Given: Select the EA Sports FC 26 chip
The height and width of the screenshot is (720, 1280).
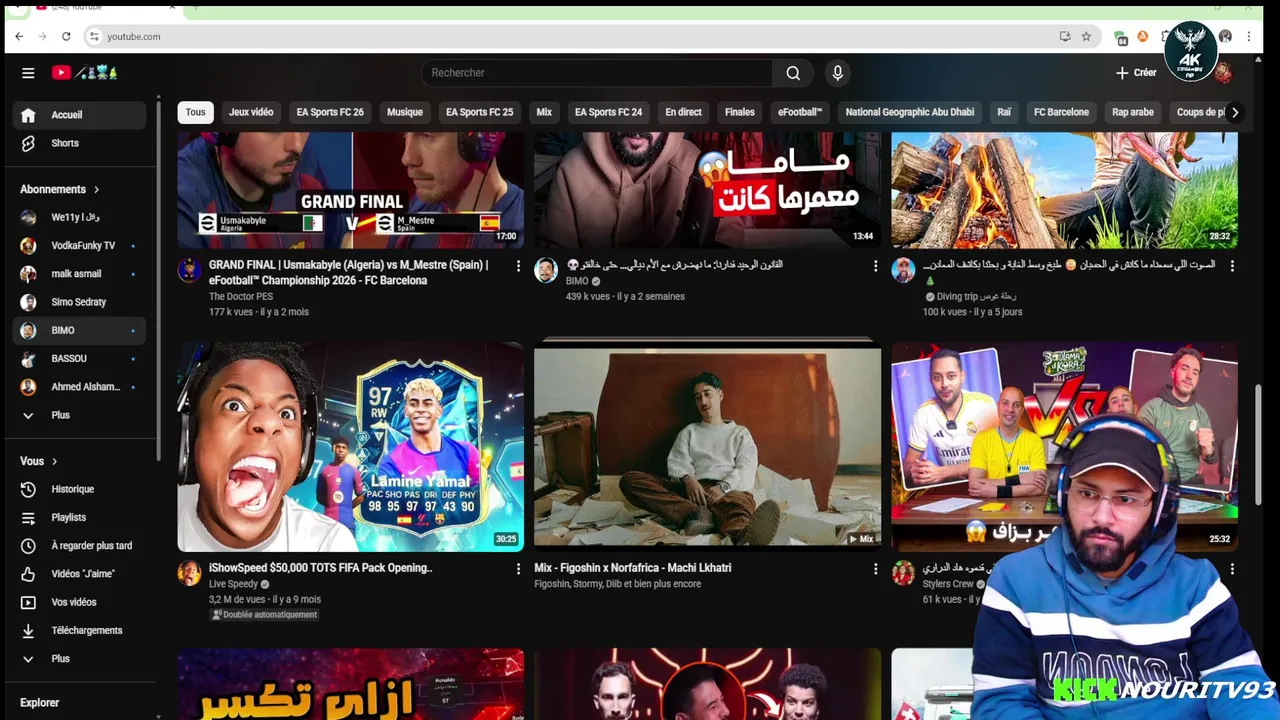Looking at the screenshot, I should (330, 112).
